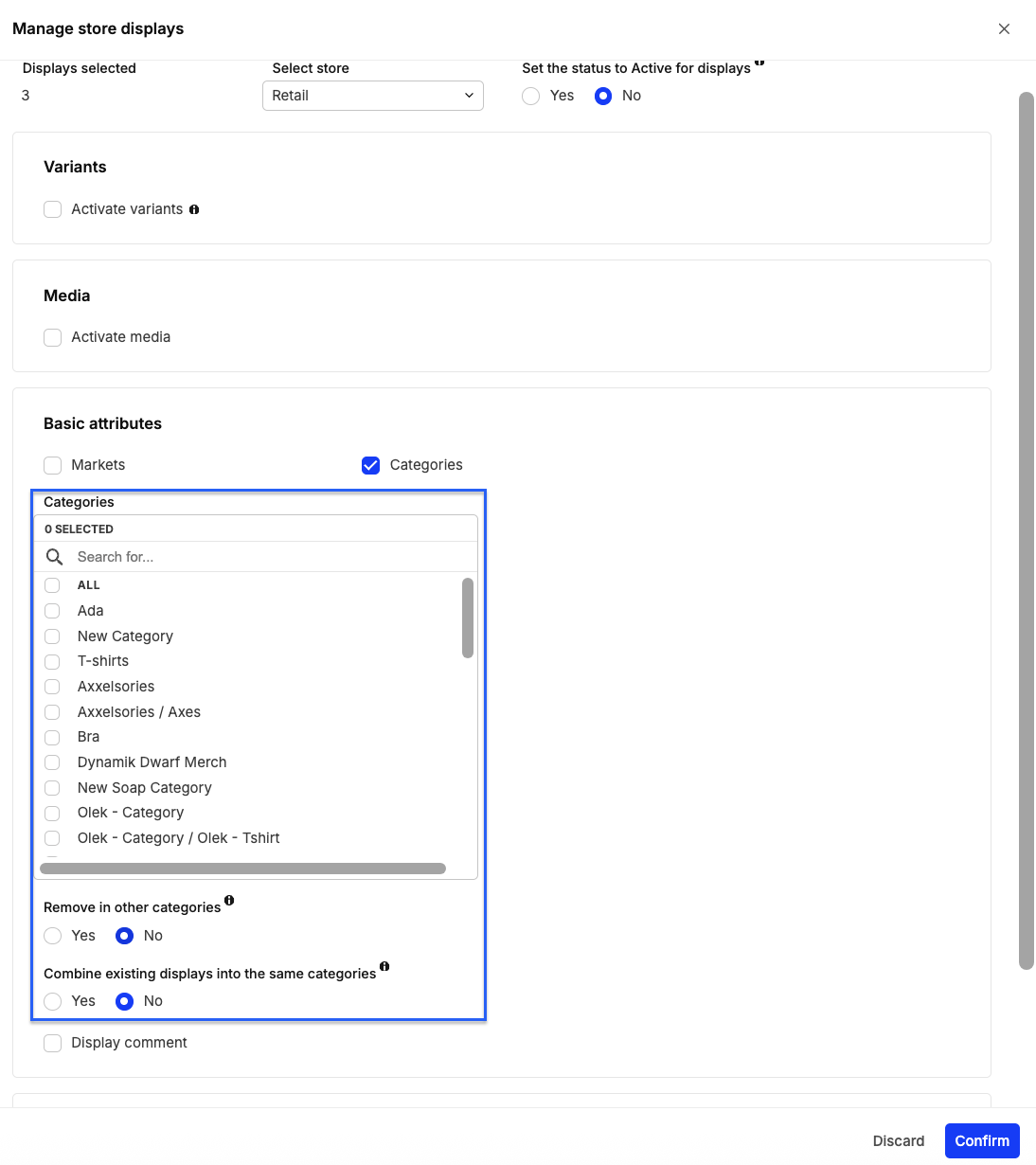Tick the T-shirts category
Image resolution: width=1036 pixels, height=1165 pixels.
click(52, 661)
